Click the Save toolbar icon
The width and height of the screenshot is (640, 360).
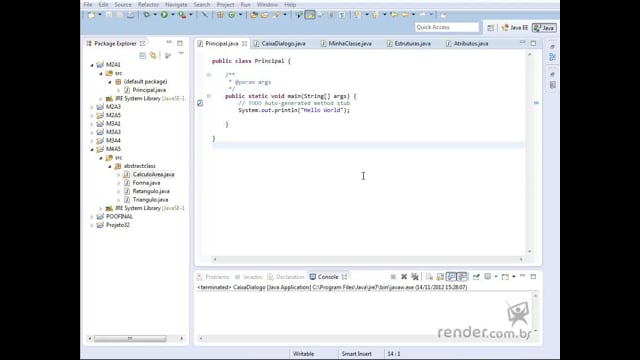[x=109, y=15]
